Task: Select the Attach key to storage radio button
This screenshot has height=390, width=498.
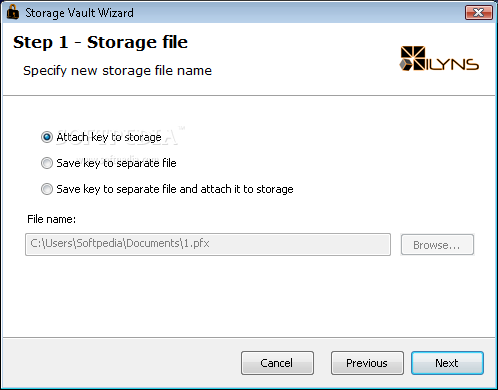Action: 47,137
